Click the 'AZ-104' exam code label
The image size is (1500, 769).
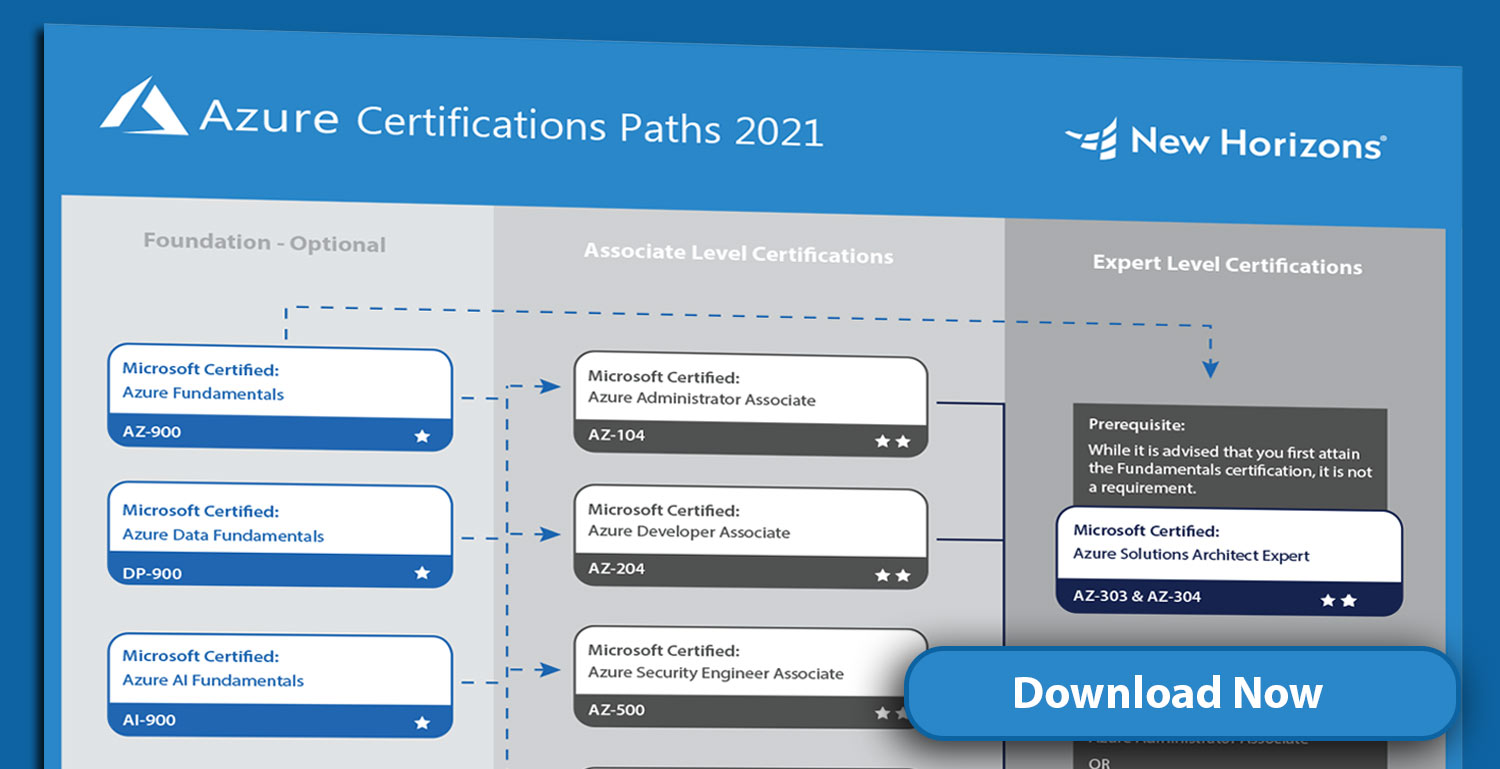pos(616,435)
